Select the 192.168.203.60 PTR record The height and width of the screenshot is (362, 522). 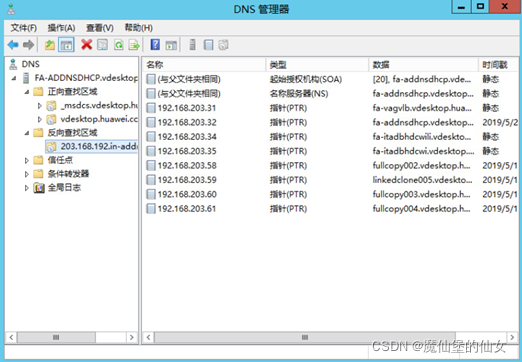(187, 194)
